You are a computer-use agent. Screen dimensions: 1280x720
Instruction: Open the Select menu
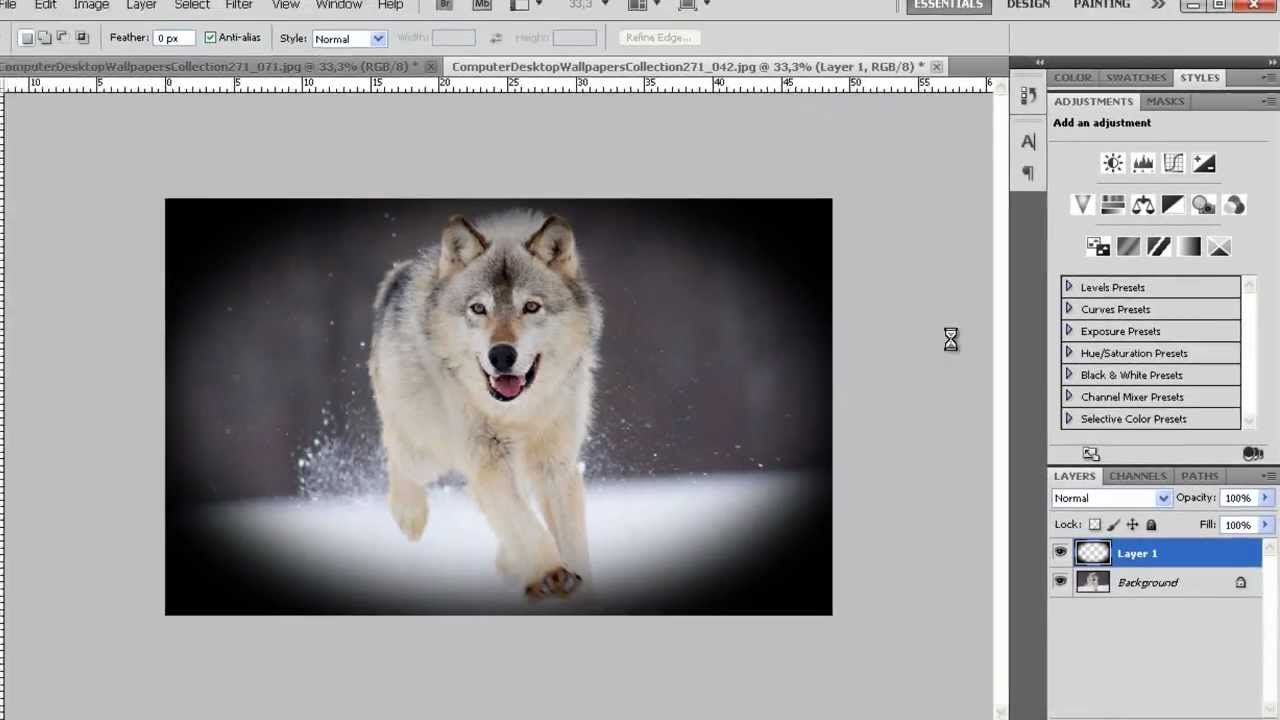point(191,5)
